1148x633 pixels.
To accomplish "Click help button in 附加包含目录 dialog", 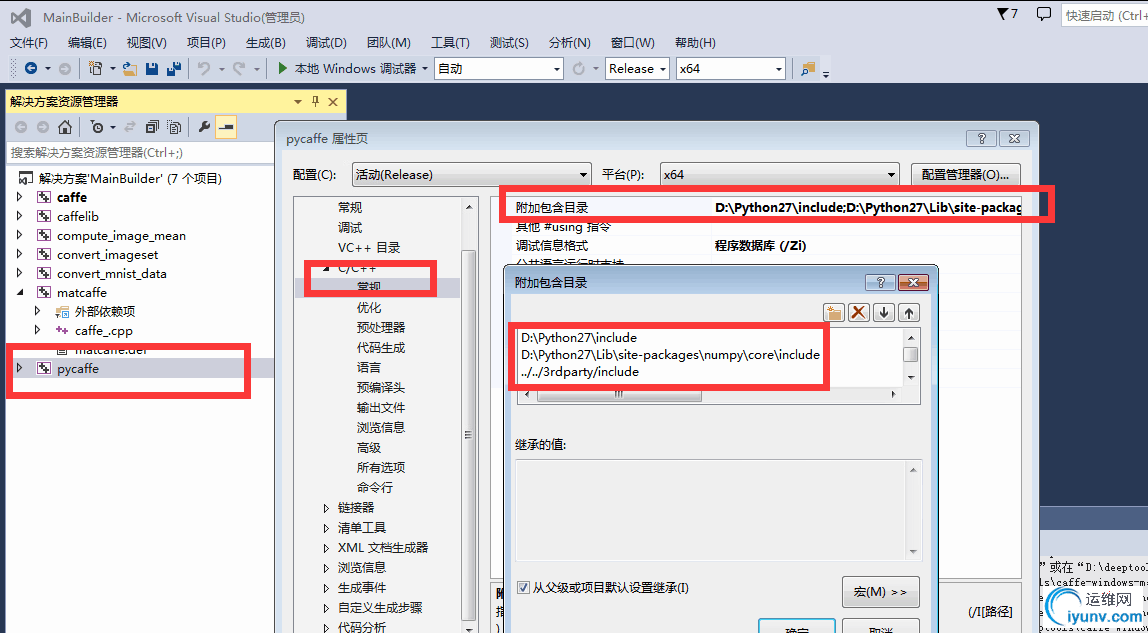I will [880, 282].
